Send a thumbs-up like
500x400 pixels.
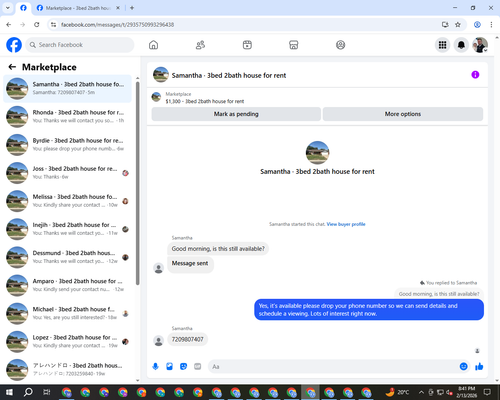(479, 367)
